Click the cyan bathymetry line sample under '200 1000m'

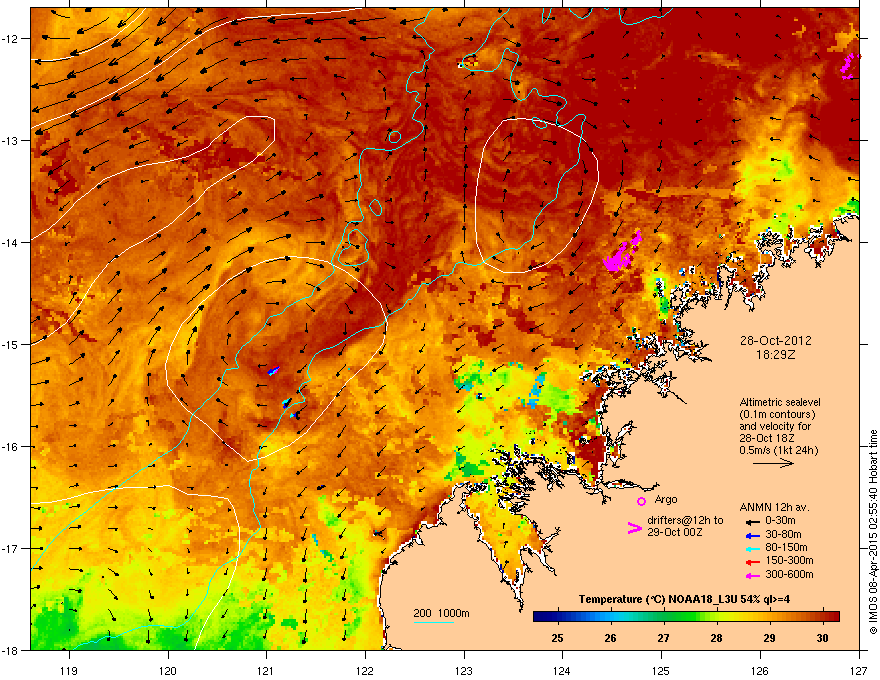click(434, 622)
